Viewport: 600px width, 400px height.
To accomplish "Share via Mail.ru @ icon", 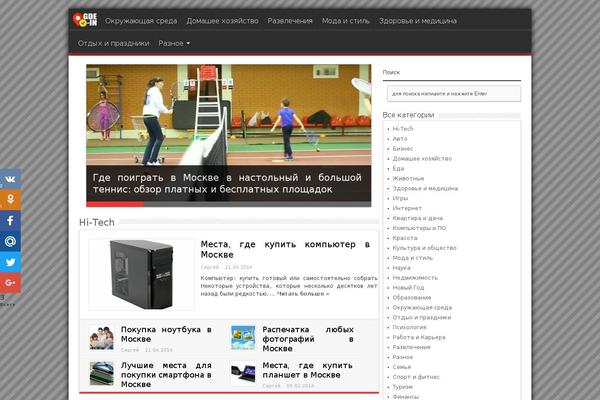I will tap(10, 241).
